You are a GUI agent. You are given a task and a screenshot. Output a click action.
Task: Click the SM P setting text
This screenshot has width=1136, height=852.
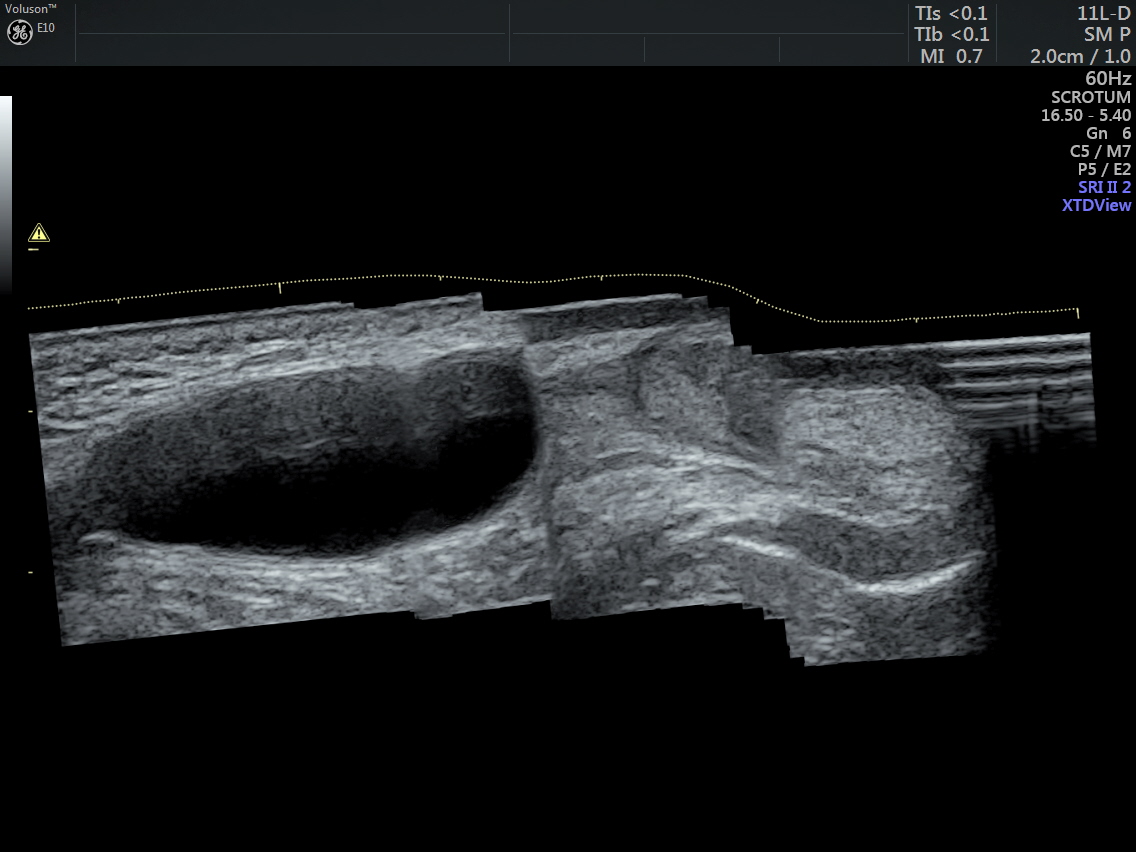1107,34
